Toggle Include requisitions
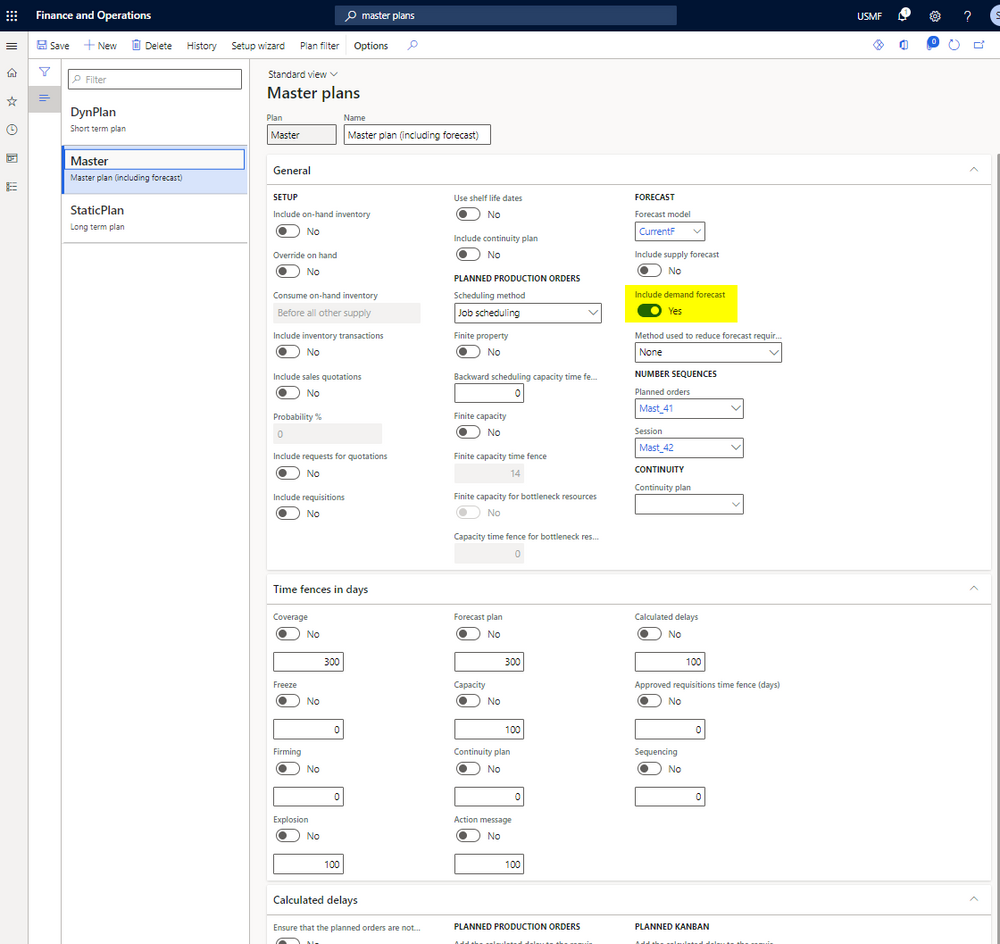Screen dimensions: 1000x944 point(288,513)
